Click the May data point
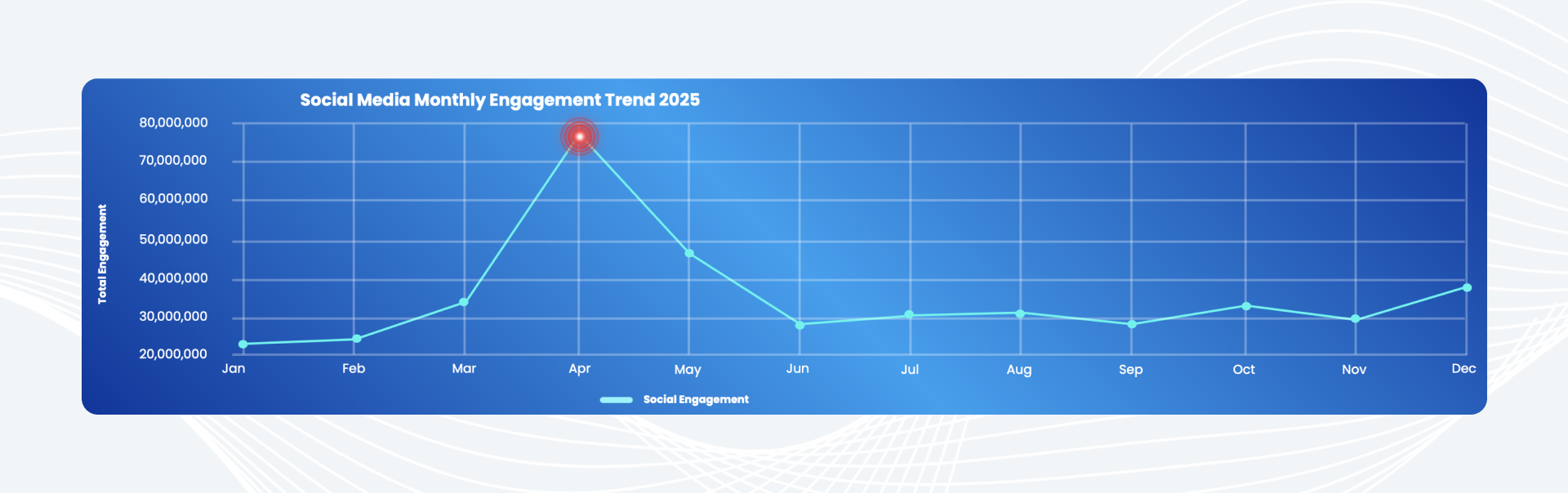Image resolution: width=1568 pixels, height=493 pixels. 689,254
